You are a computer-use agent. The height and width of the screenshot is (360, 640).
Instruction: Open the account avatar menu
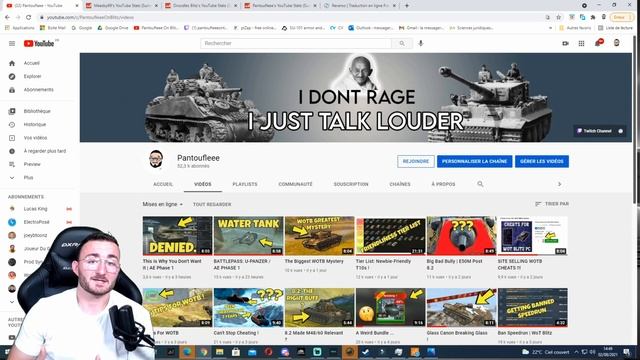[616, 43]
